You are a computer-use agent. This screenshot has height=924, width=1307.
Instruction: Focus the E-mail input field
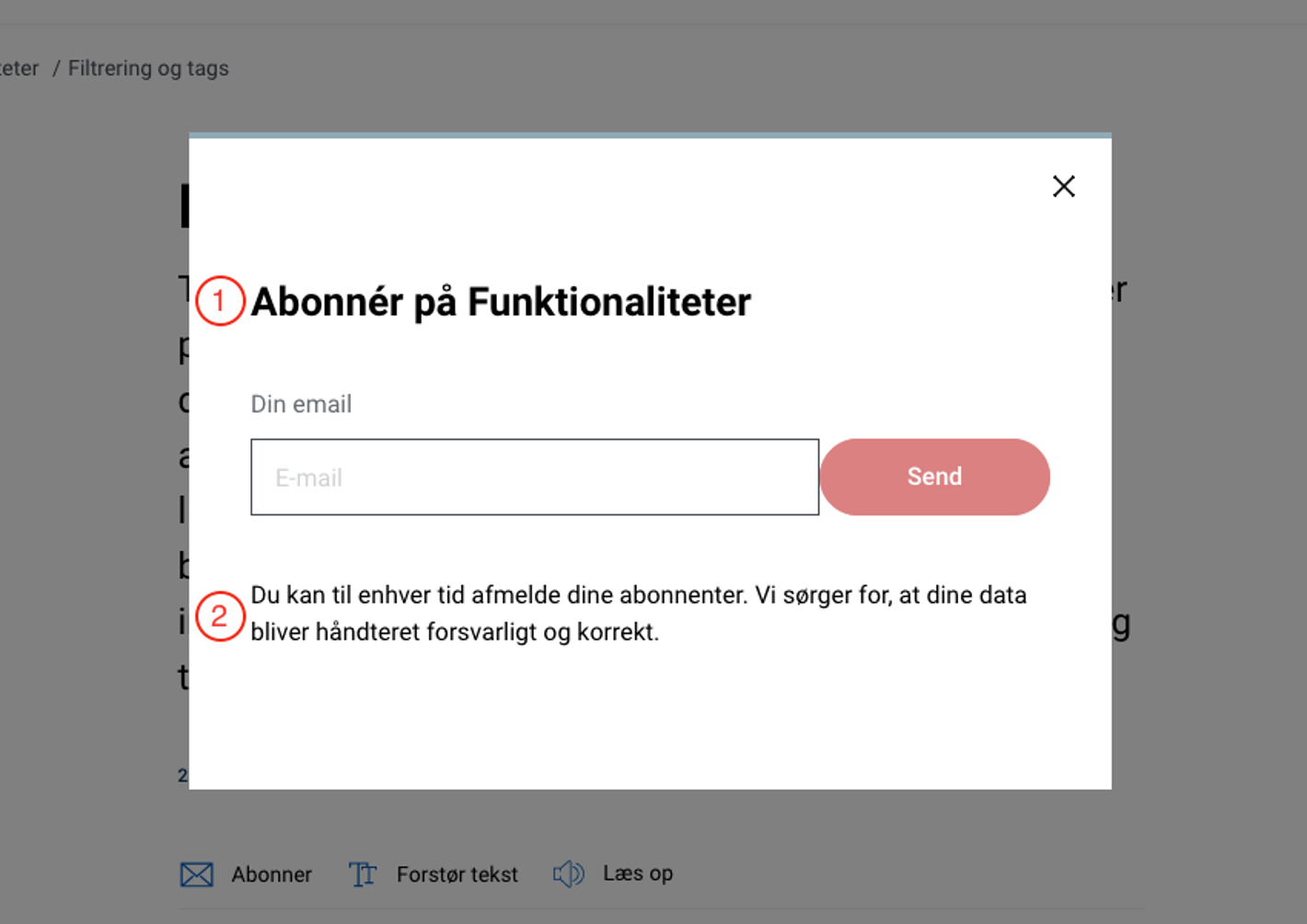[x=535, y=477]
